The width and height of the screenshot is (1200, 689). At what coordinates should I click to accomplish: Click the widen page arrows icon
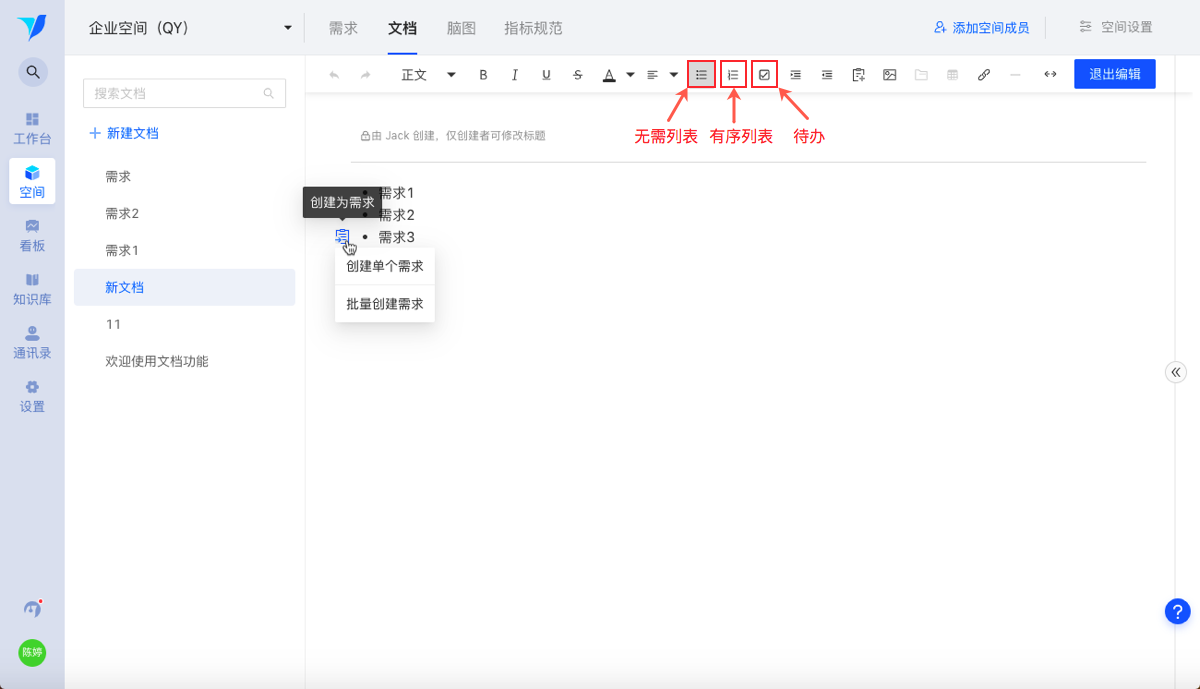[1050, 75]
